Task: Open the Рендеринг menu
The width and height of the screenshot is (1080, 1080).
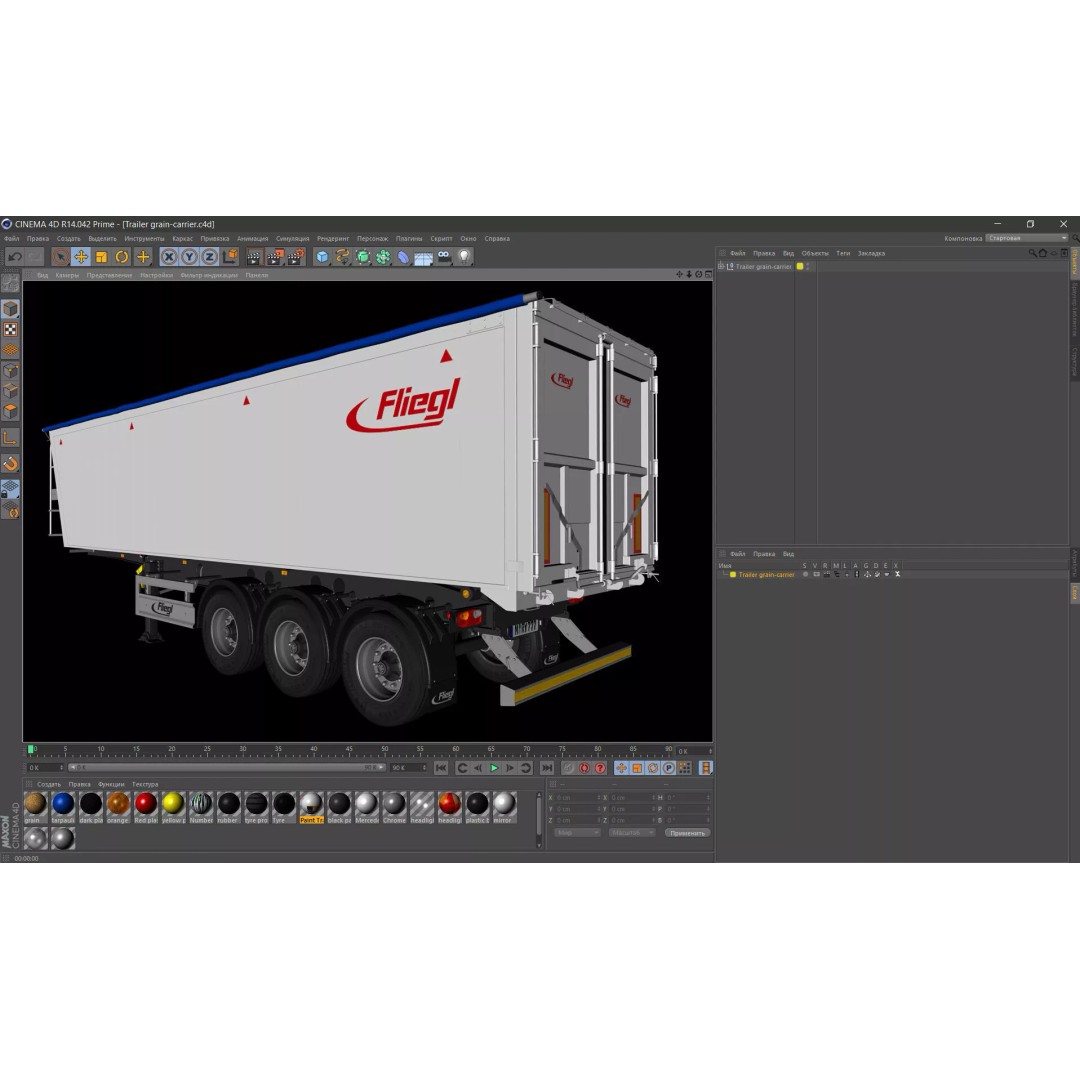Action: 333,239
